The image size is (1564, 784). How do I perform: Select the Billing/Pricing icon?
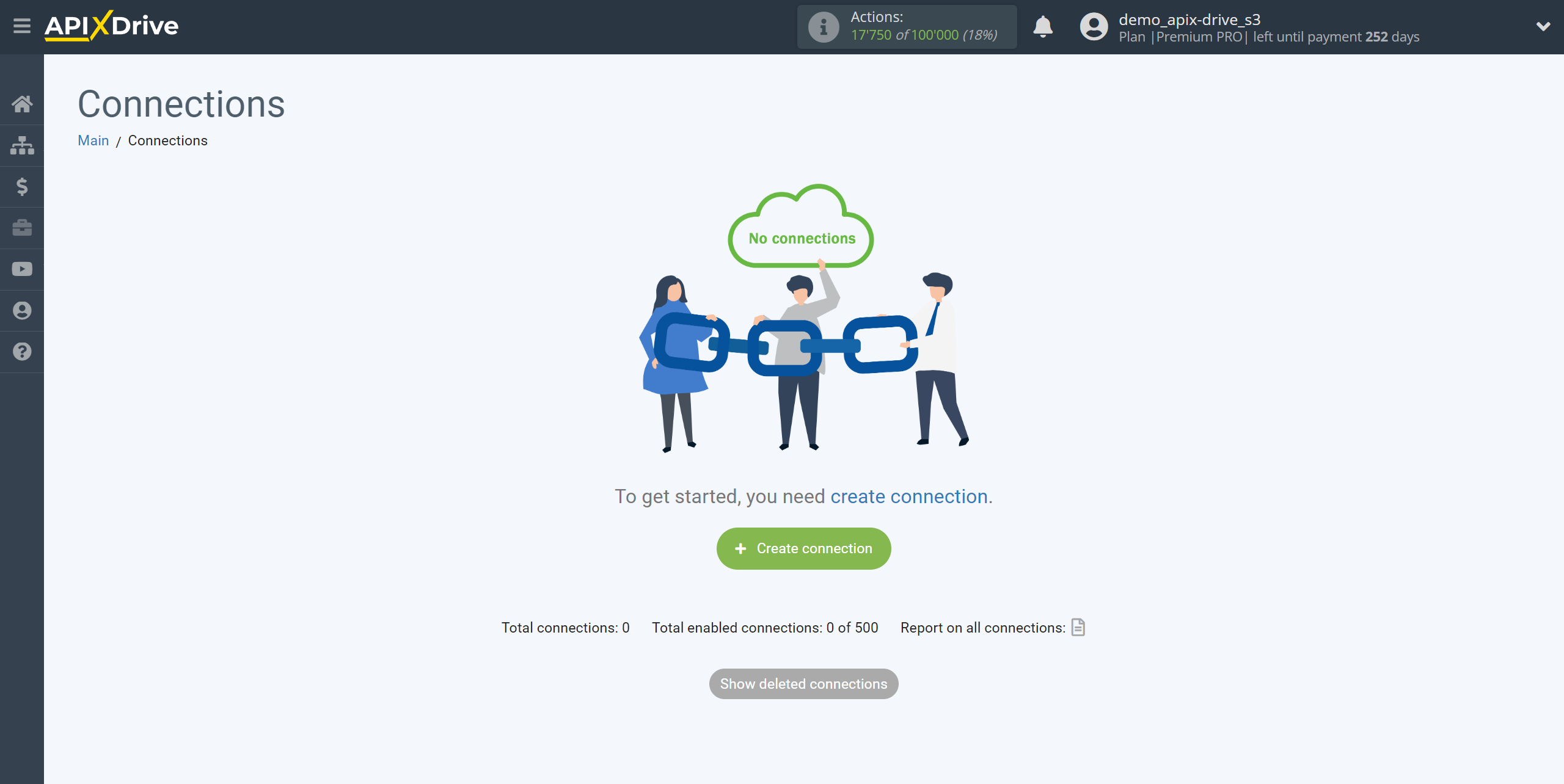(x=22, y=186)
